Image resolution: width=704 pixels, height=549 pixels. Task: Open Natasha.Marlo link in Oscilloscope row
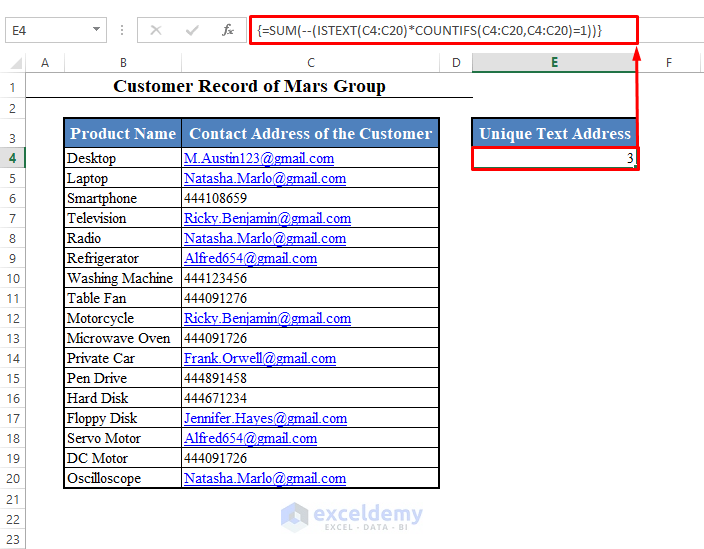(x=265, y=478)
